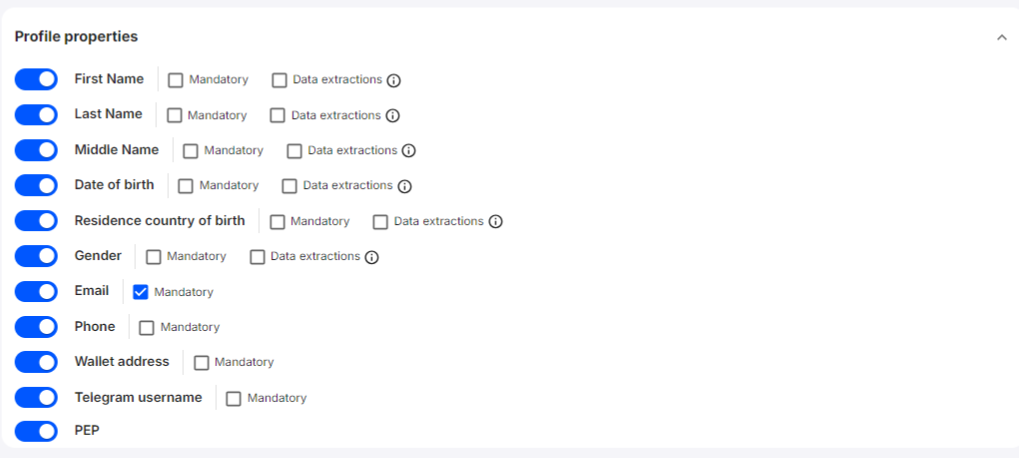This screenshot has height=458, width=1019.
Task: Click info icon beside Middle Name data extractions
Action: pyautogui.click(x=409, y=151)
